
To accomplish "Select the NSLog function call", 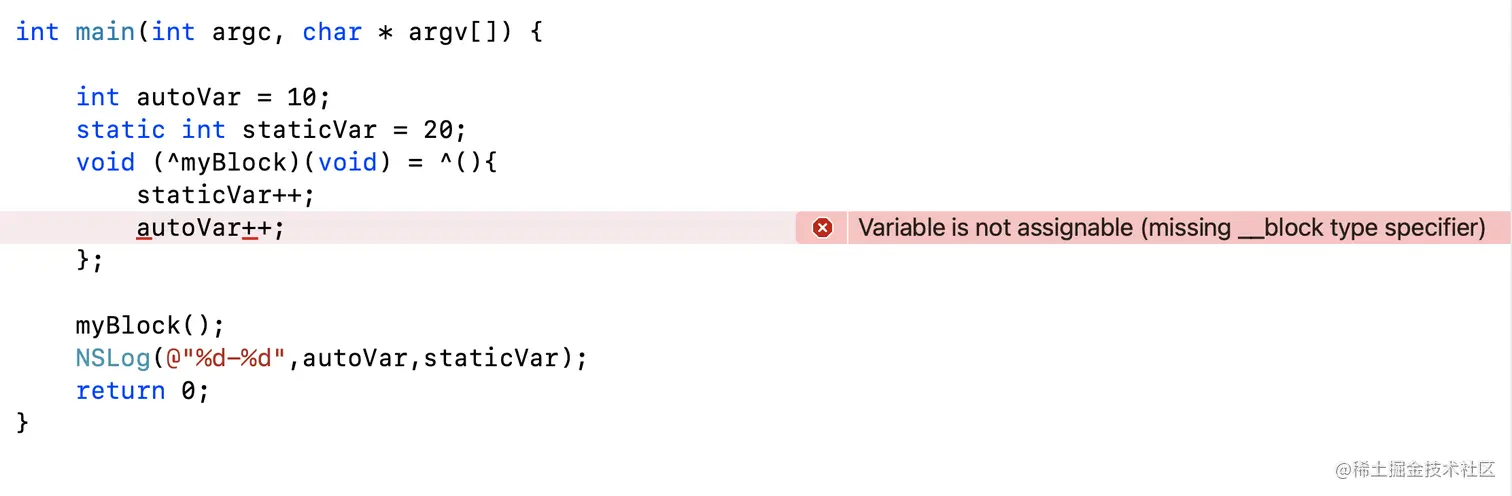I will point(331,358).
